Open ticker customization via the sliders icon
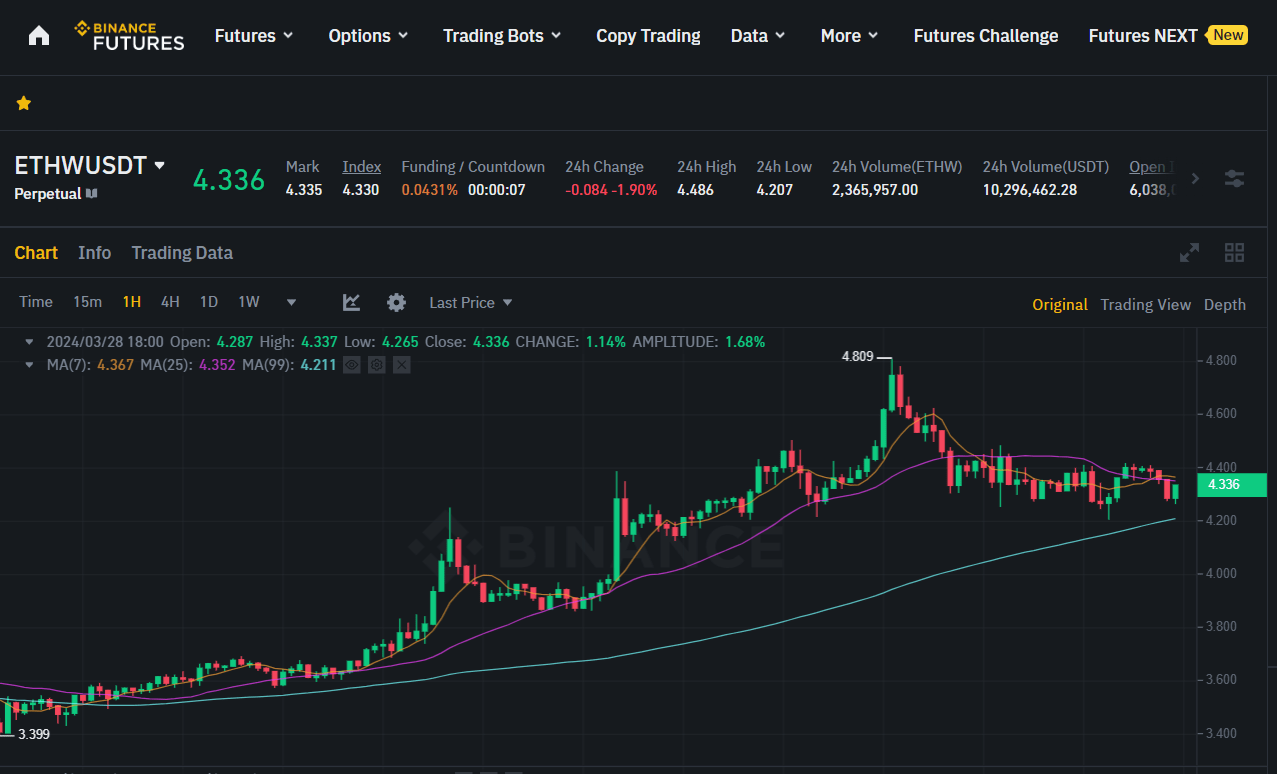Image resolution: width=1277 pixels, height=774 pixels. (1235, 177)
